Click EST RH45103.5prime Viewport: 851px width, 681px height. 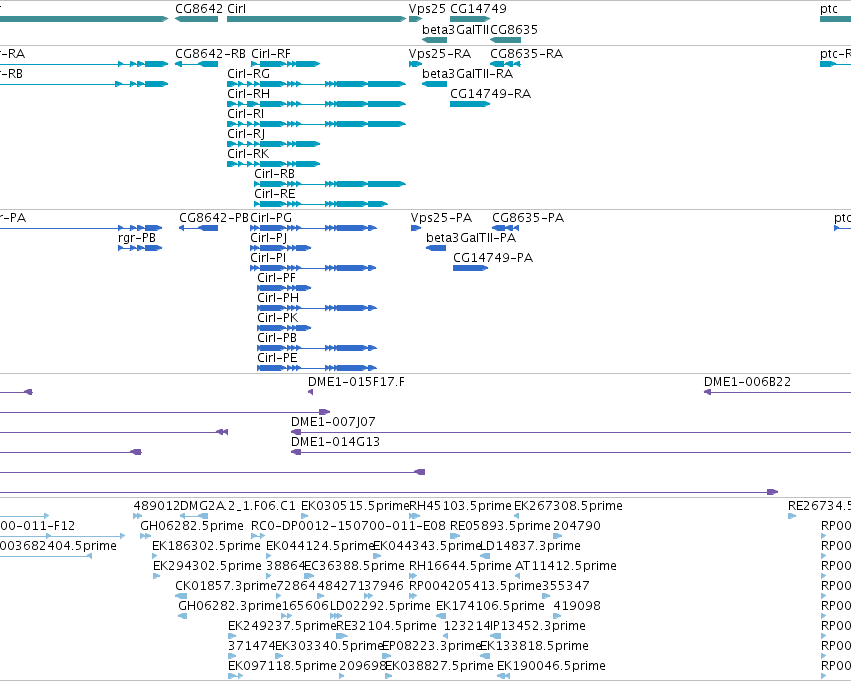[x=415, y=516]
